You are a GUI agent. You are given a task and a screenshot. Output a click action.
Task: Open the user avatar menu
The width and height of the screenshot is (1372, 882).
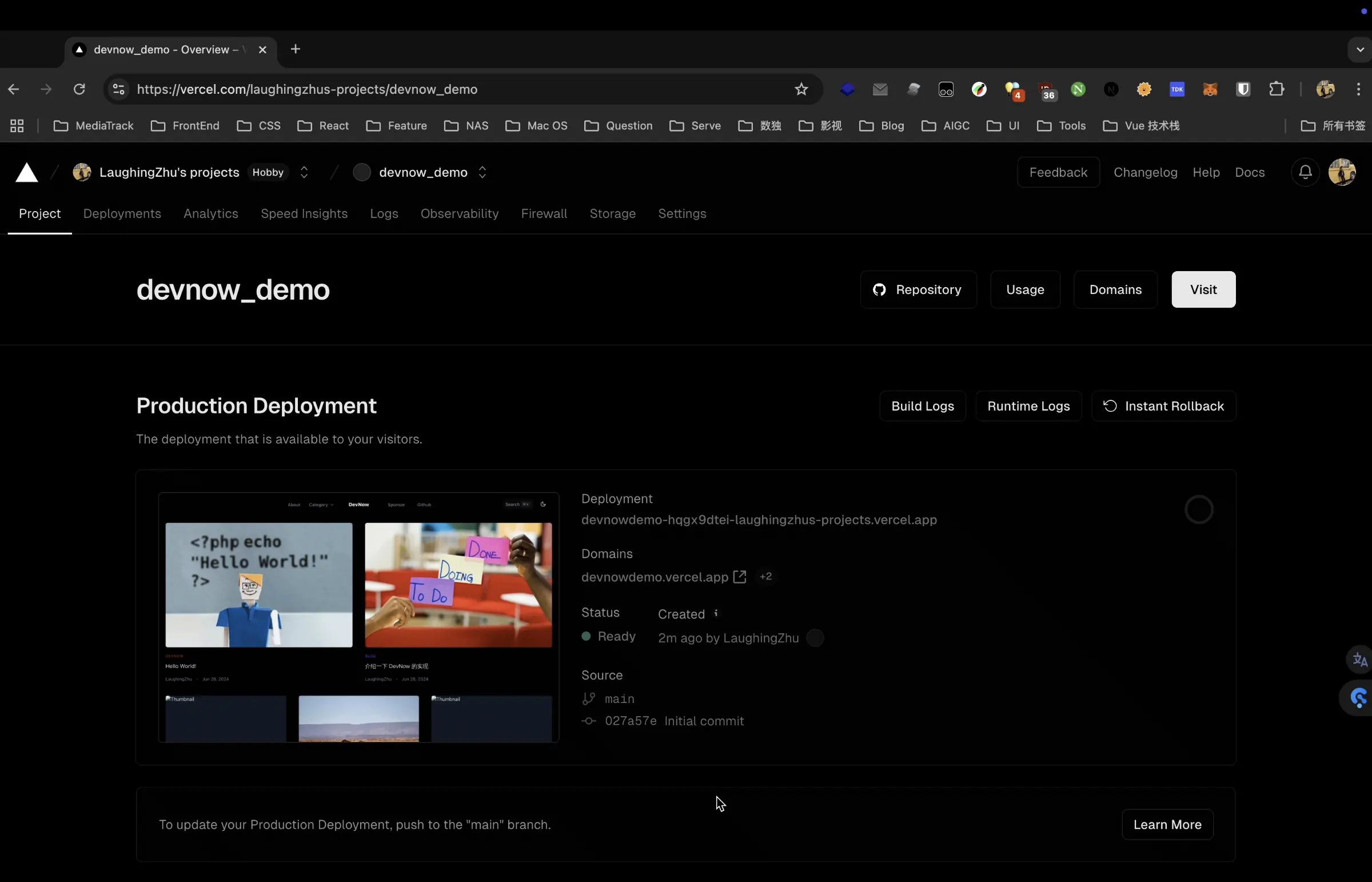pos(1342,172)
